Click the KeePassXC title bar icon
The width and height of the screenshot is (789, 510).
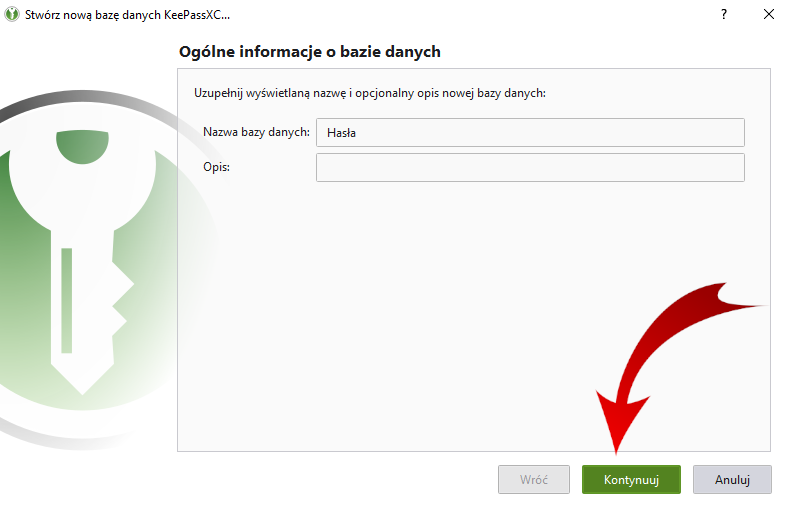[x=12, y=14]
